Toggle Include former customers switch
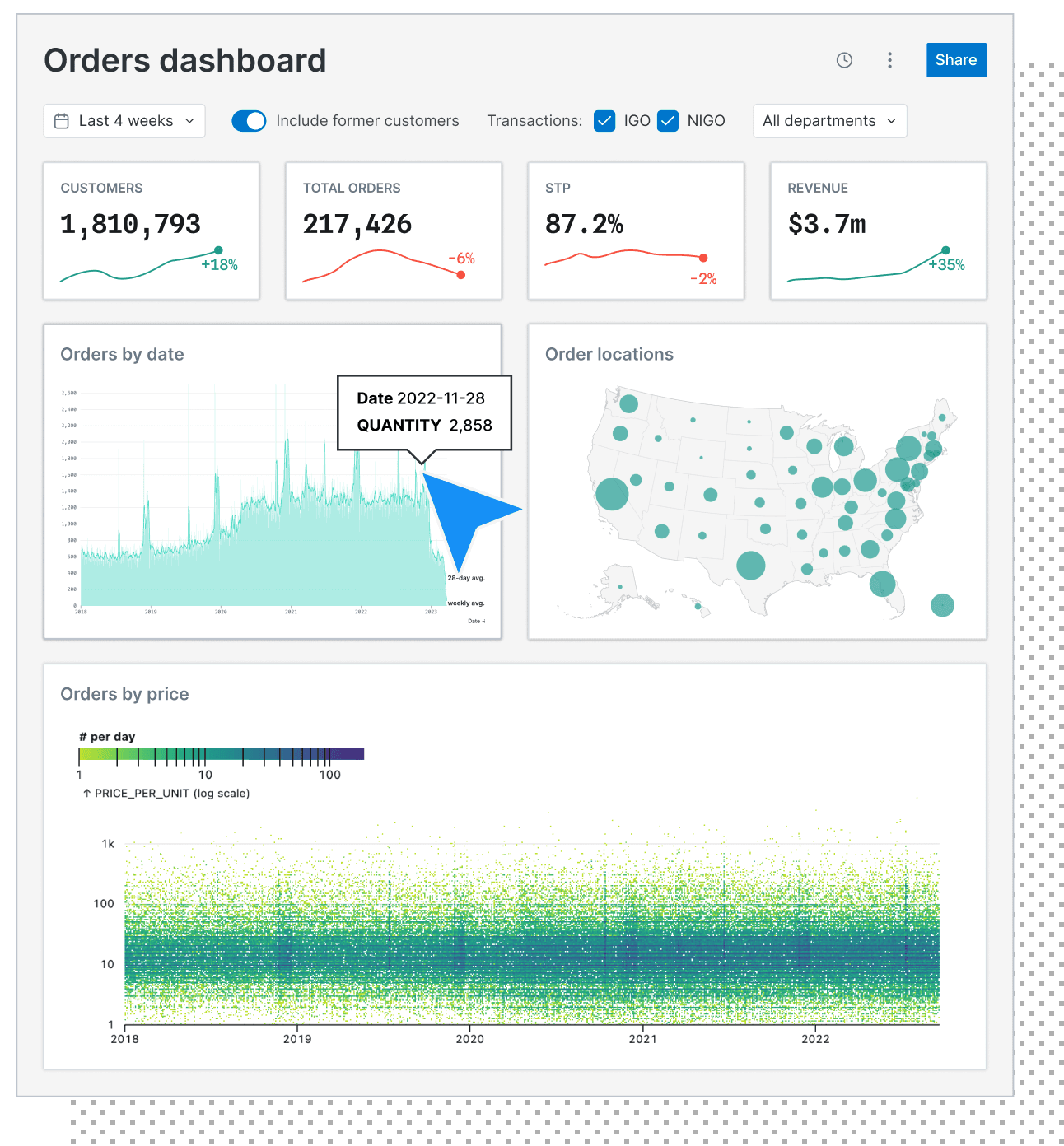This screenshot has width=1064, height=1146. tap(249, 121)
